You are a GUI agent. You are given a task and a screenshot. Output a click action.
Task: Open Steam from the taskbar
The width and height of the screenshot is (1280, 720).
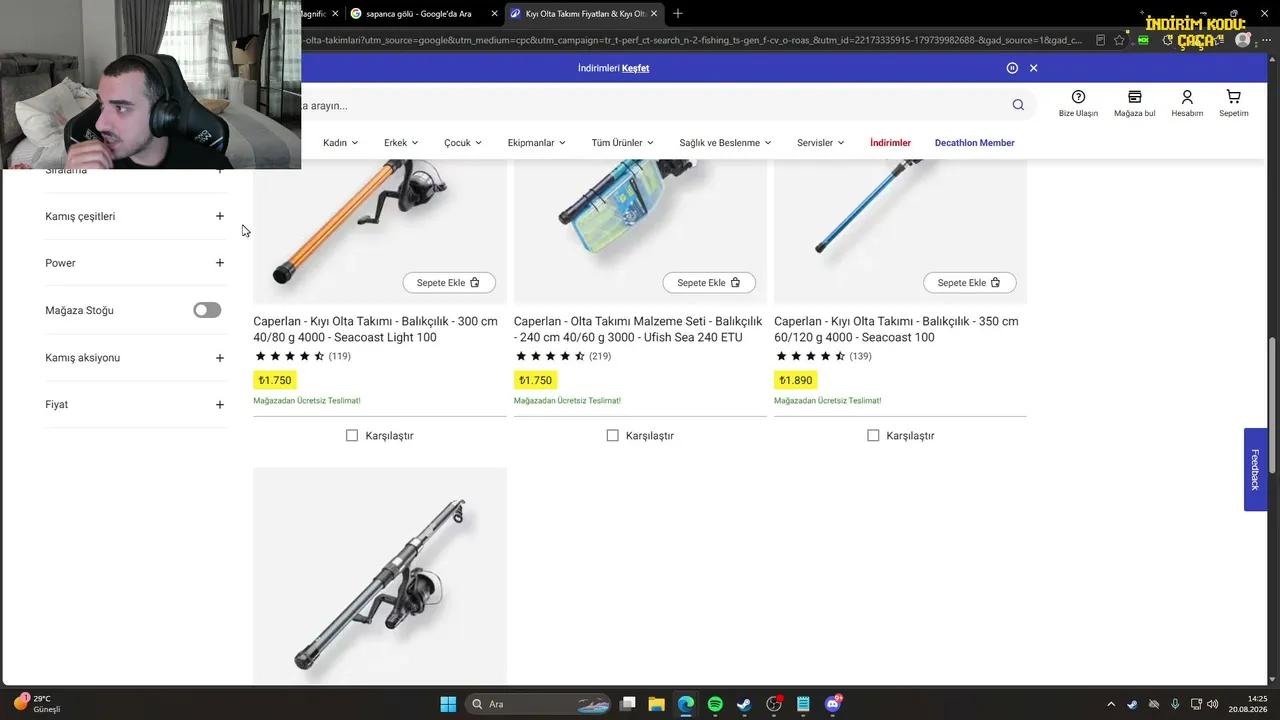coord(744,704)
